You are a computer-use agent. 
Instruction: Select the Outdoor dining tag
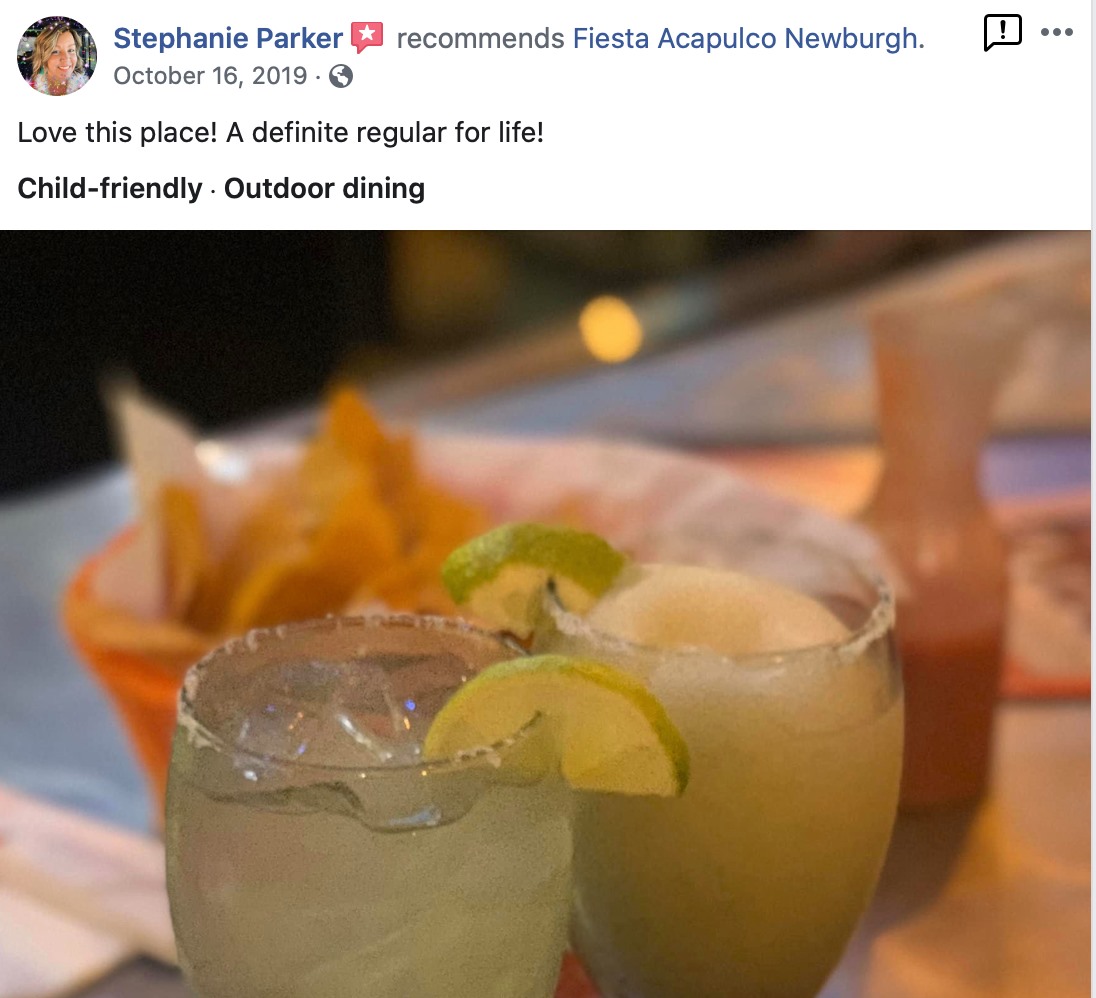point(324,188)
